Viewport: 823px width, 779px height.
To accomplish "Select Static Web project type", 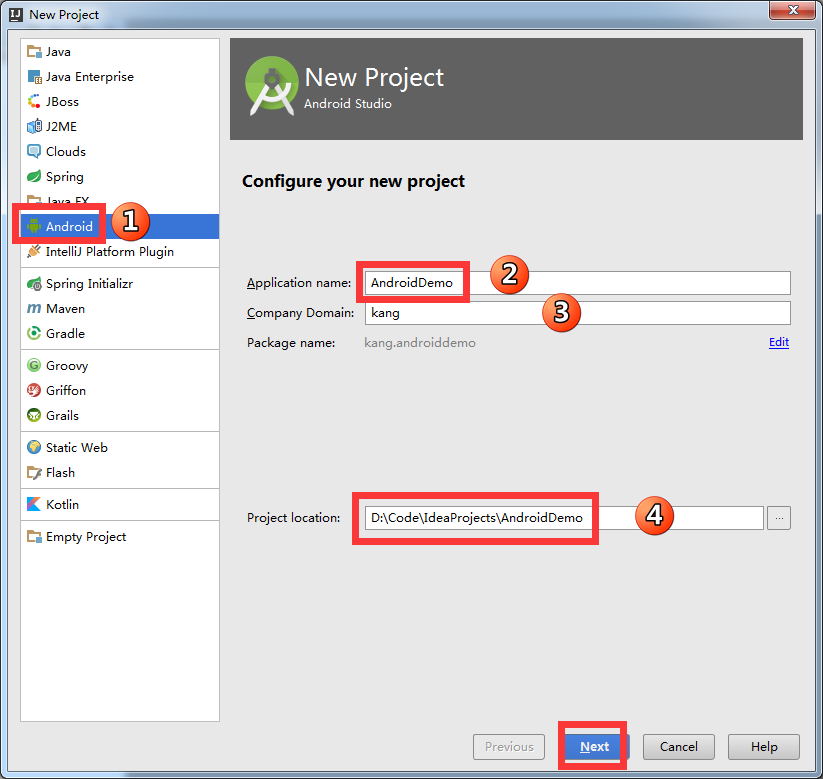I will [120, 447].
